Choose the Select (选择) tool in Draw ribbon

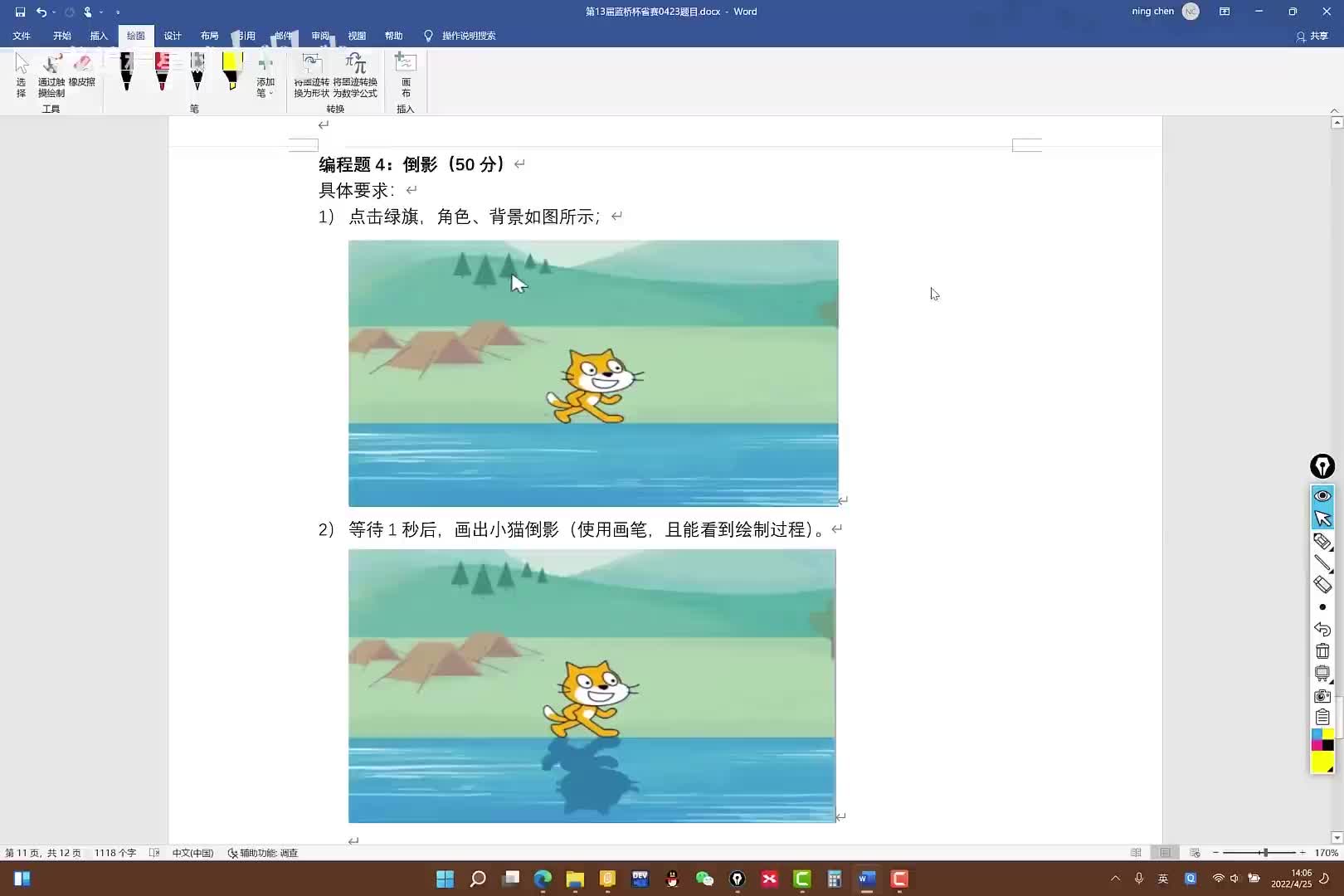pyautogui.click(x=21, y=75)
